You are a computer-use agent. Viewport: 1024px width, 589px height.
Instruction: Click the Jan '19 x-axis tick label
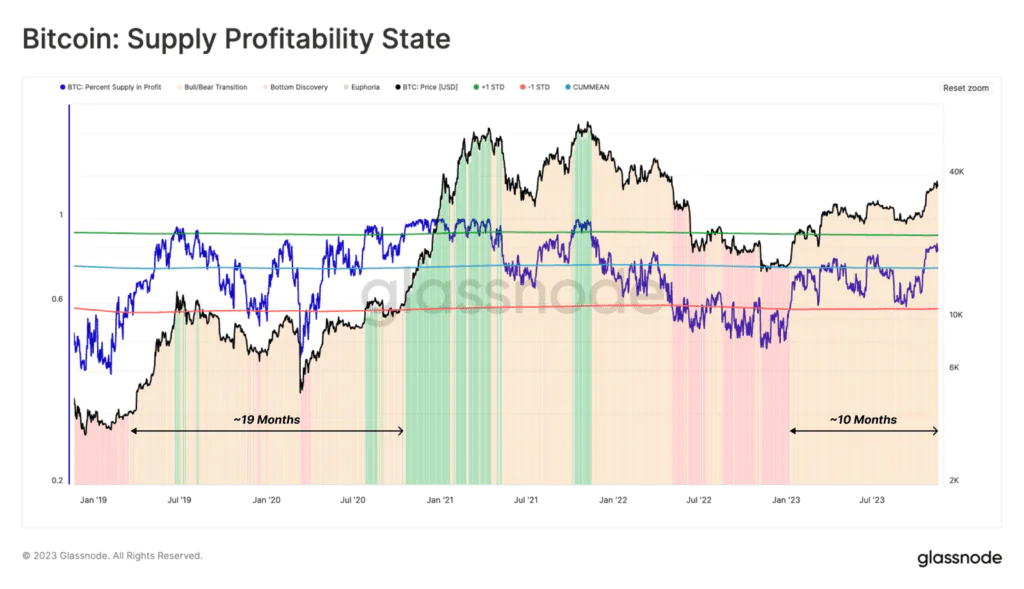93,500
